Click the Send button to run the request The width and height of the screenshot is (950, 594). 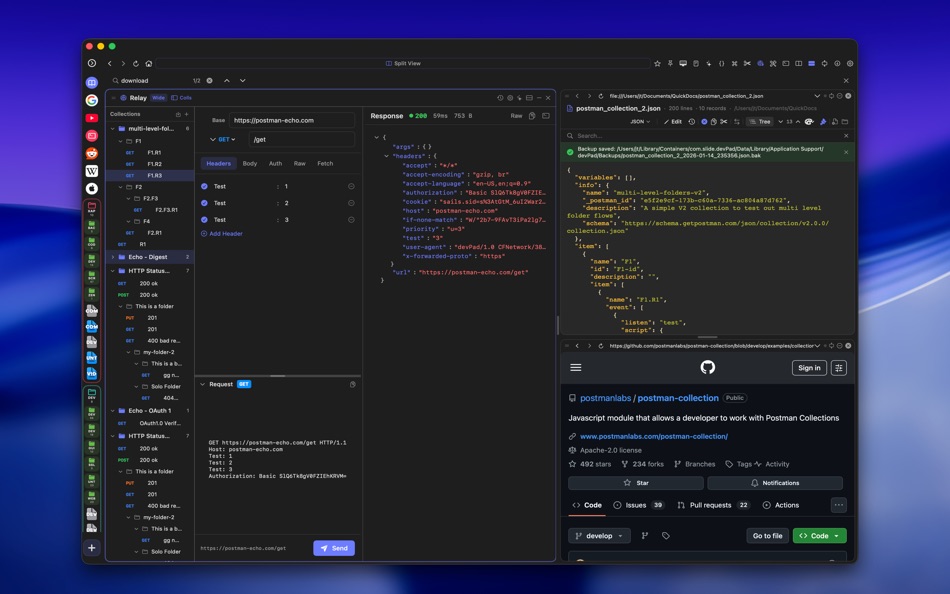333,547
